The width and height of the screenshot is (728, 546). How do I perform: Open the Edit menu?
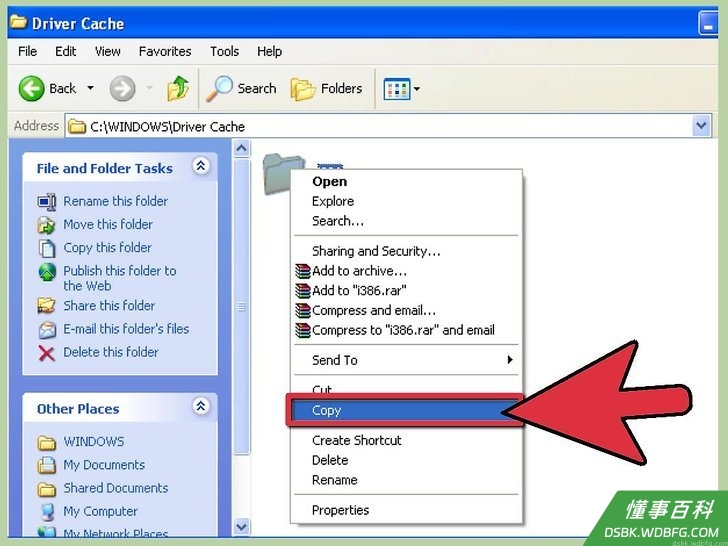[x=65, y=51]
